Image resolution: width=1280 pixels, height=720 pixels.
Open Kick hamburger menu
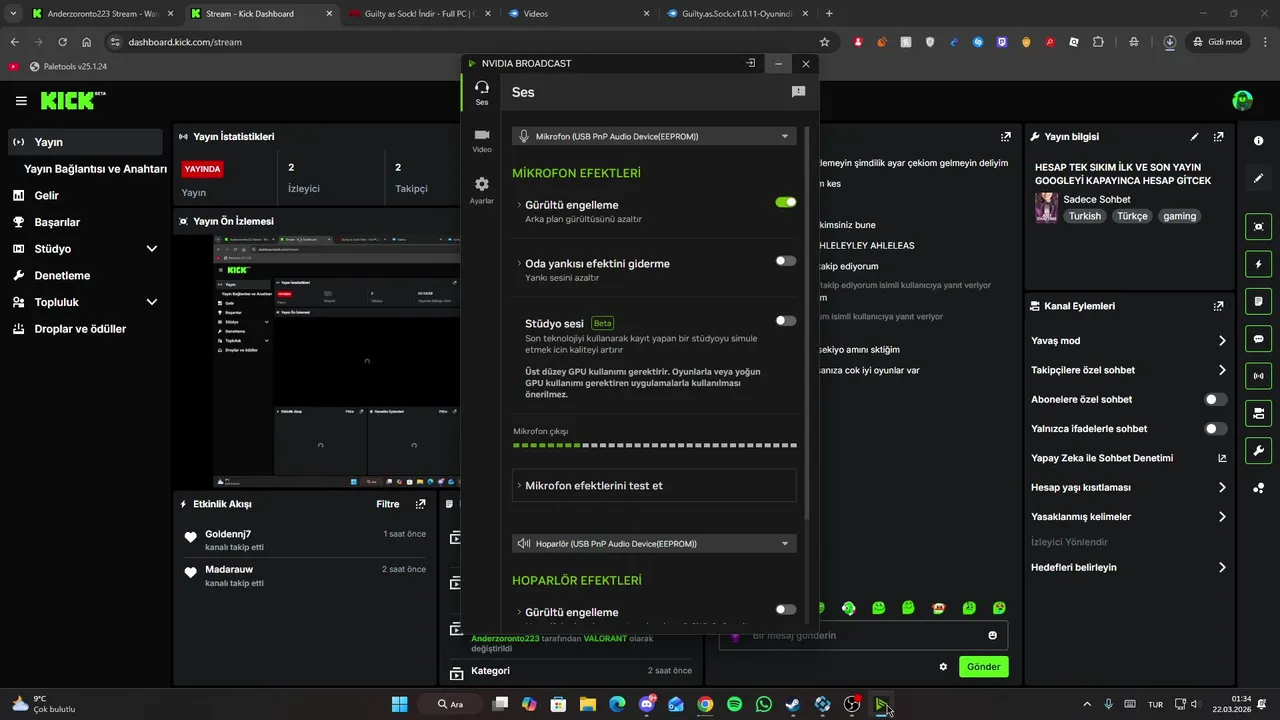21,101
